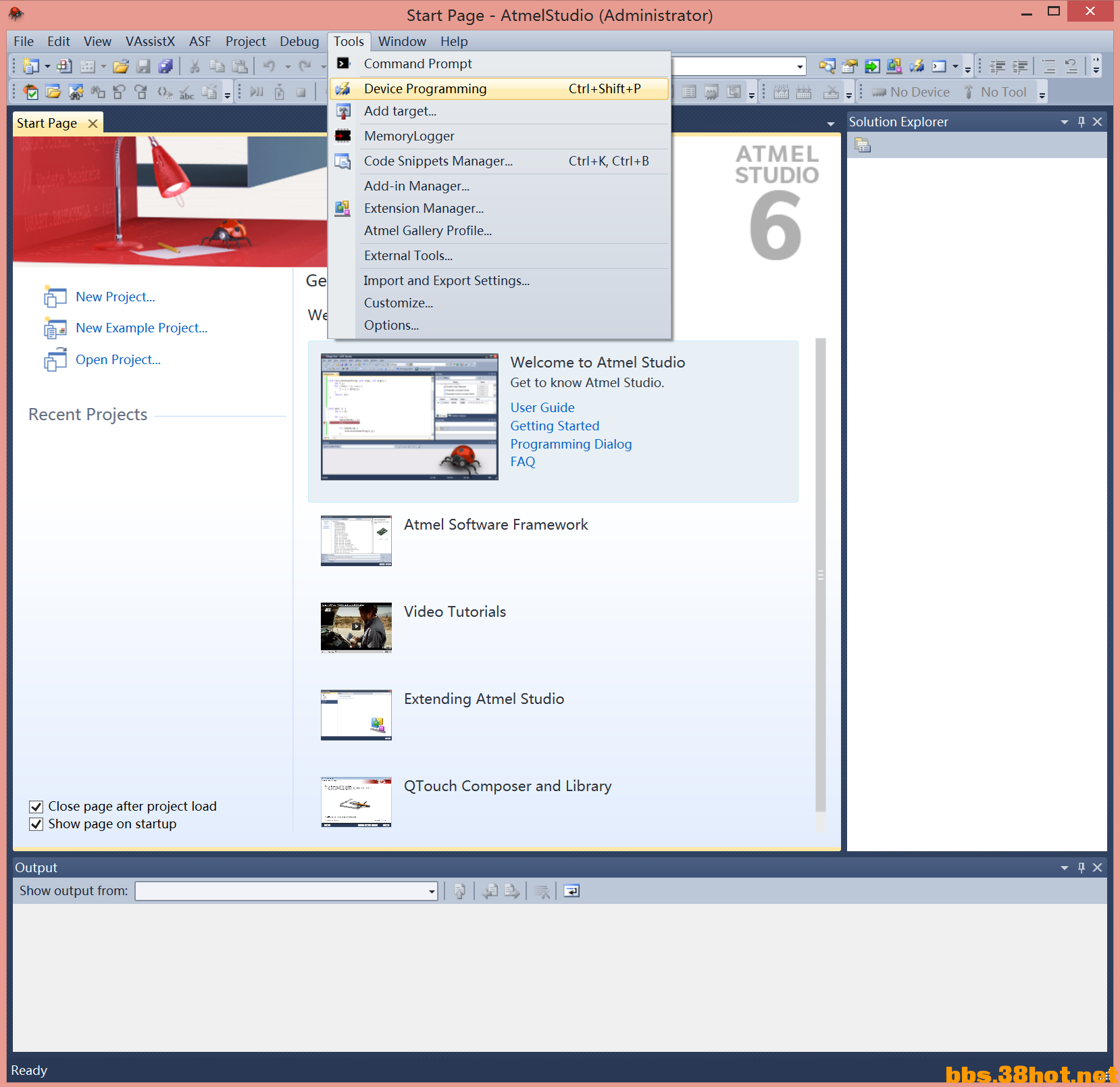The image size is (1120, 1087).
Task: Click the Open File in Solution icon
Action: pyautogui.click(x=53, y=92)
